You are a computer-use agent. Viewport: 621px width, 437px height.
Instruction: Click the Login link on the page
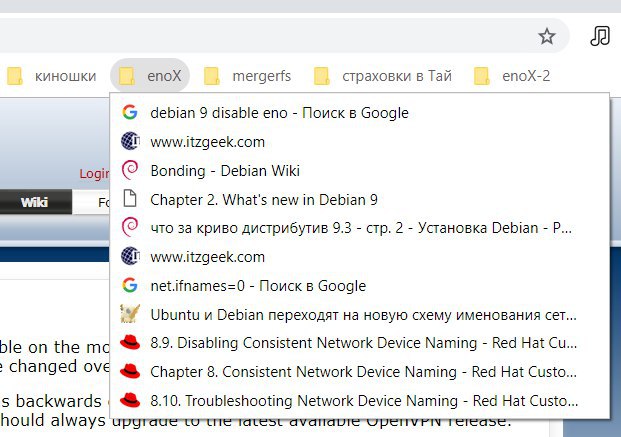[94, 174]
